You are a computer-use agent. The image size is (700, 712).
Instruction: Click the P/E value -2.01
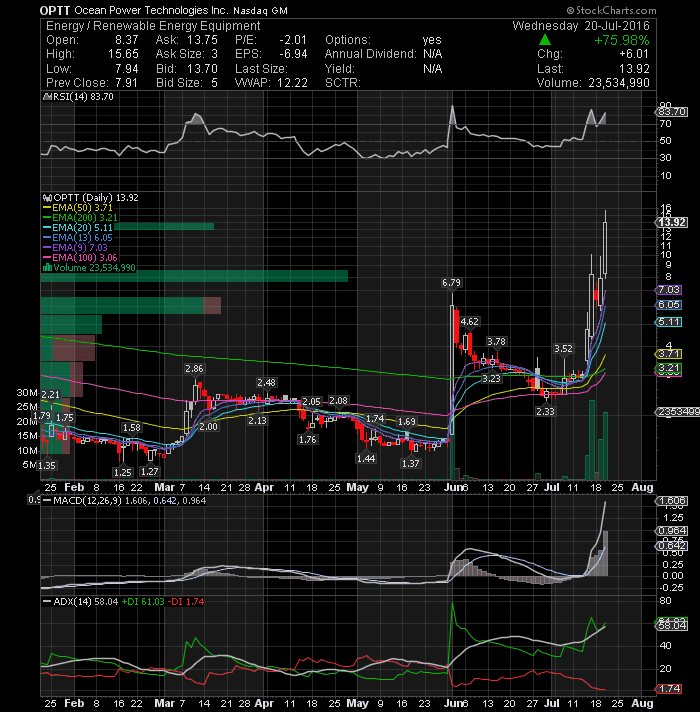click(x=293, y=40)
